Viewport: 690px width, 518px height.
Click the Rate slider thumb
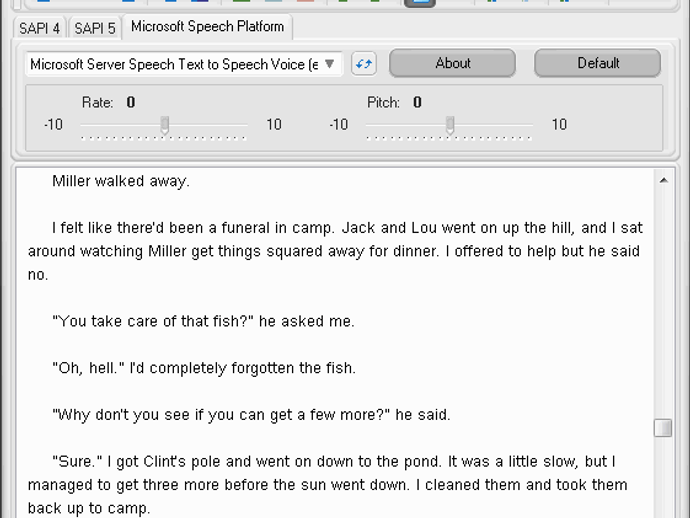(165, 125)
